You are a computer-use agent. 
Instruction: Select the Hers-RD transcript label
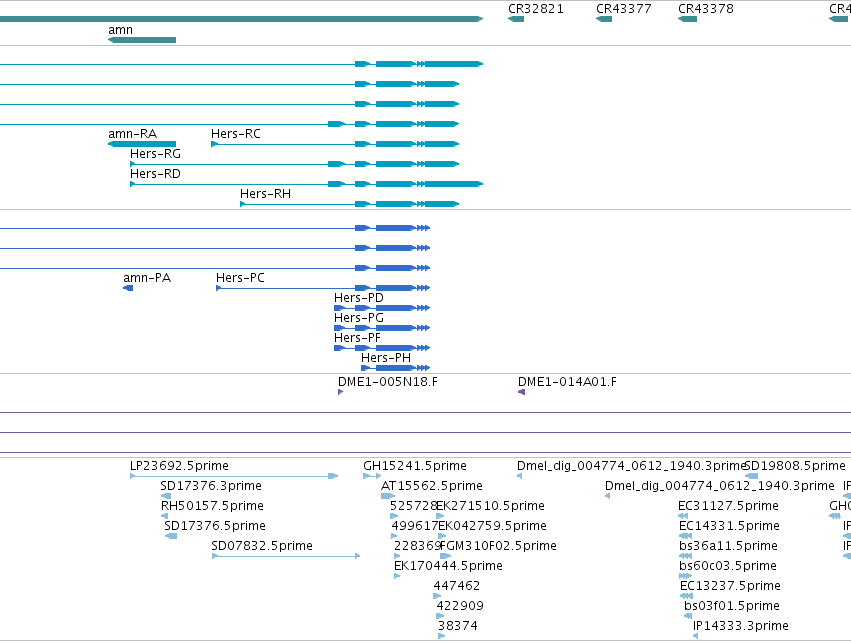(155, 174)
